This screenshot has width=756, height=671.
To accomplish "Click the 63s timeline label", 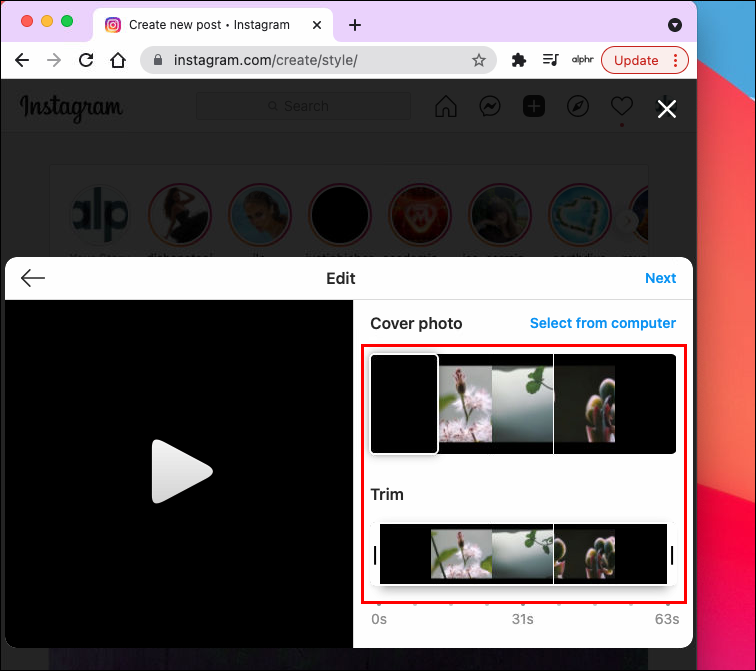I will (x=667, y=619).
